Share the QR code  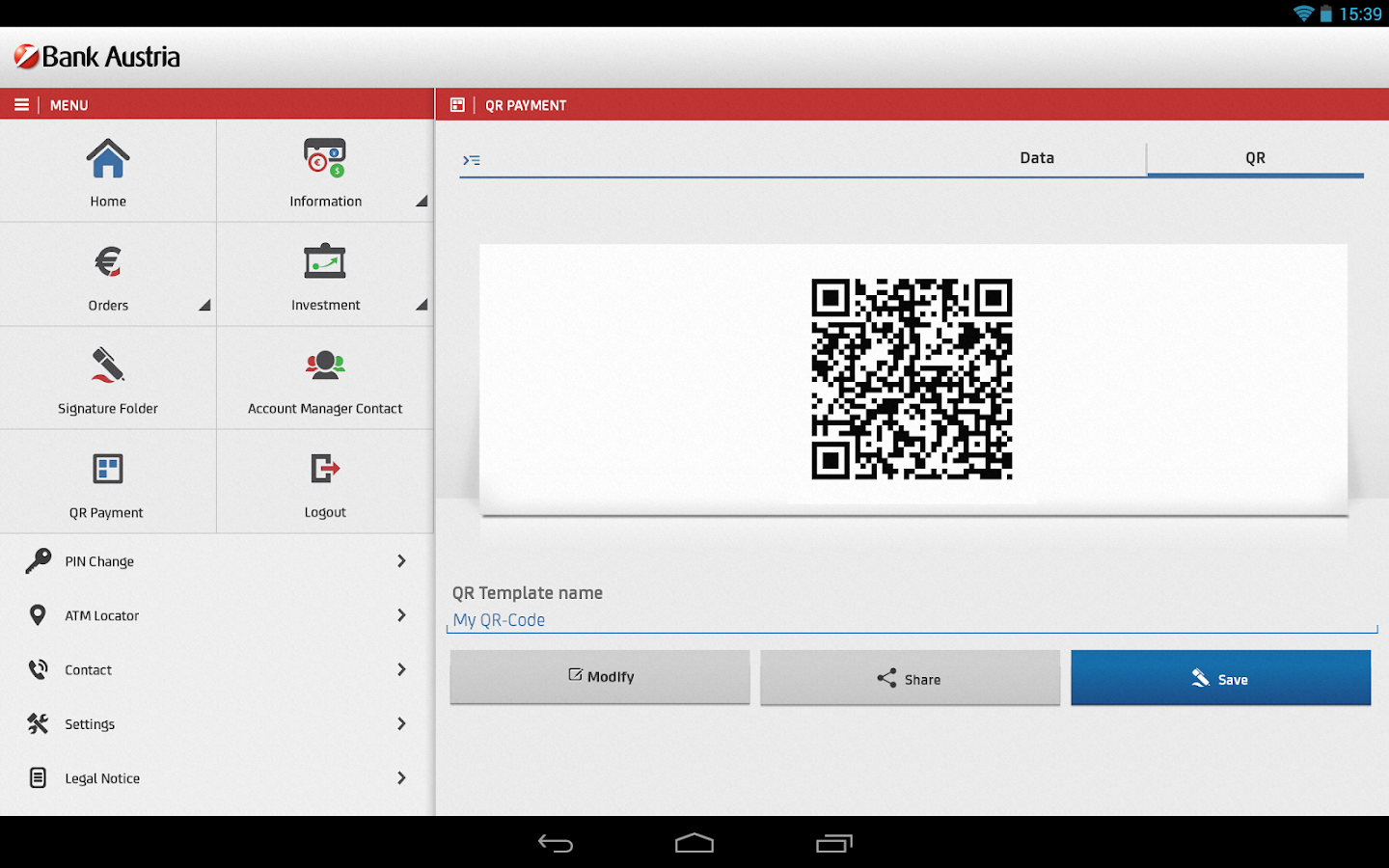click(910, 678)
